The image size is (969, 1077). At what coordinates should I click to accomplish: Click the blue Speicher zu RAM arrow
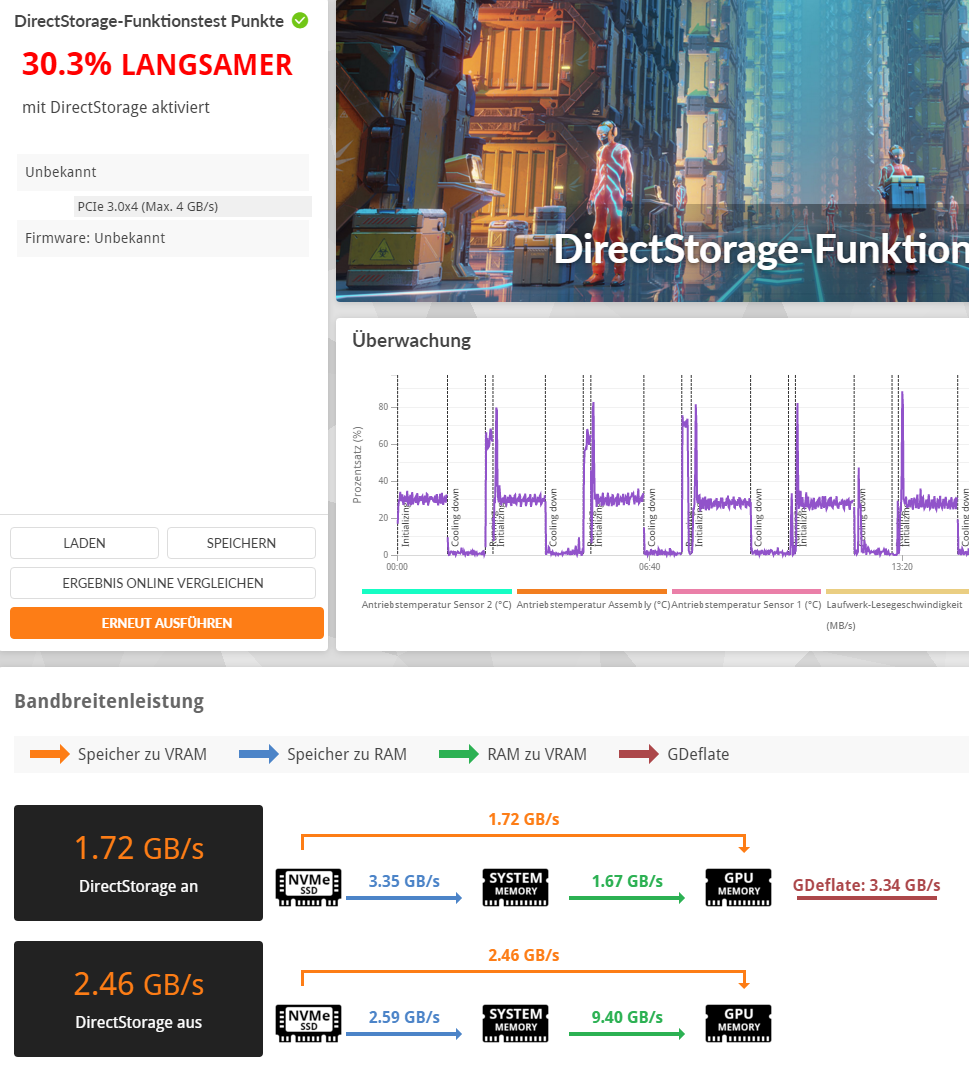point(258,754)
